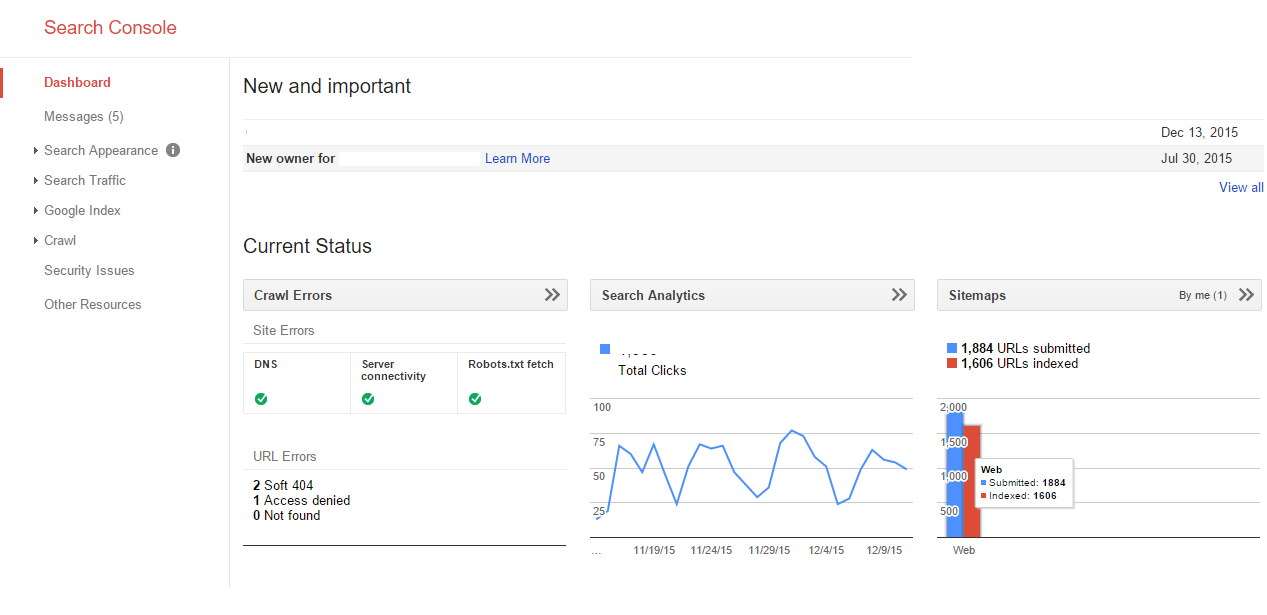
Task: Click the Jul 30, 2015 message date
Action: click(x=1197, y=158)
